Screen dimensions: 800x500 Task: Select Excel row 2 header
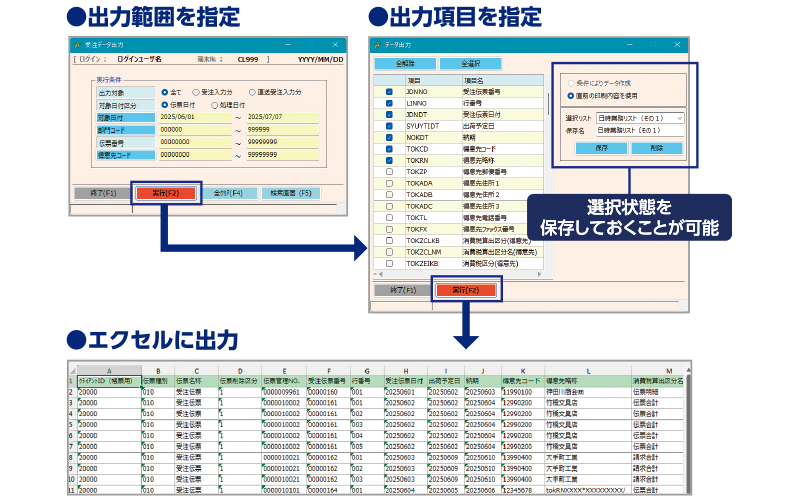pyautogui.click(x=72, y=392)
